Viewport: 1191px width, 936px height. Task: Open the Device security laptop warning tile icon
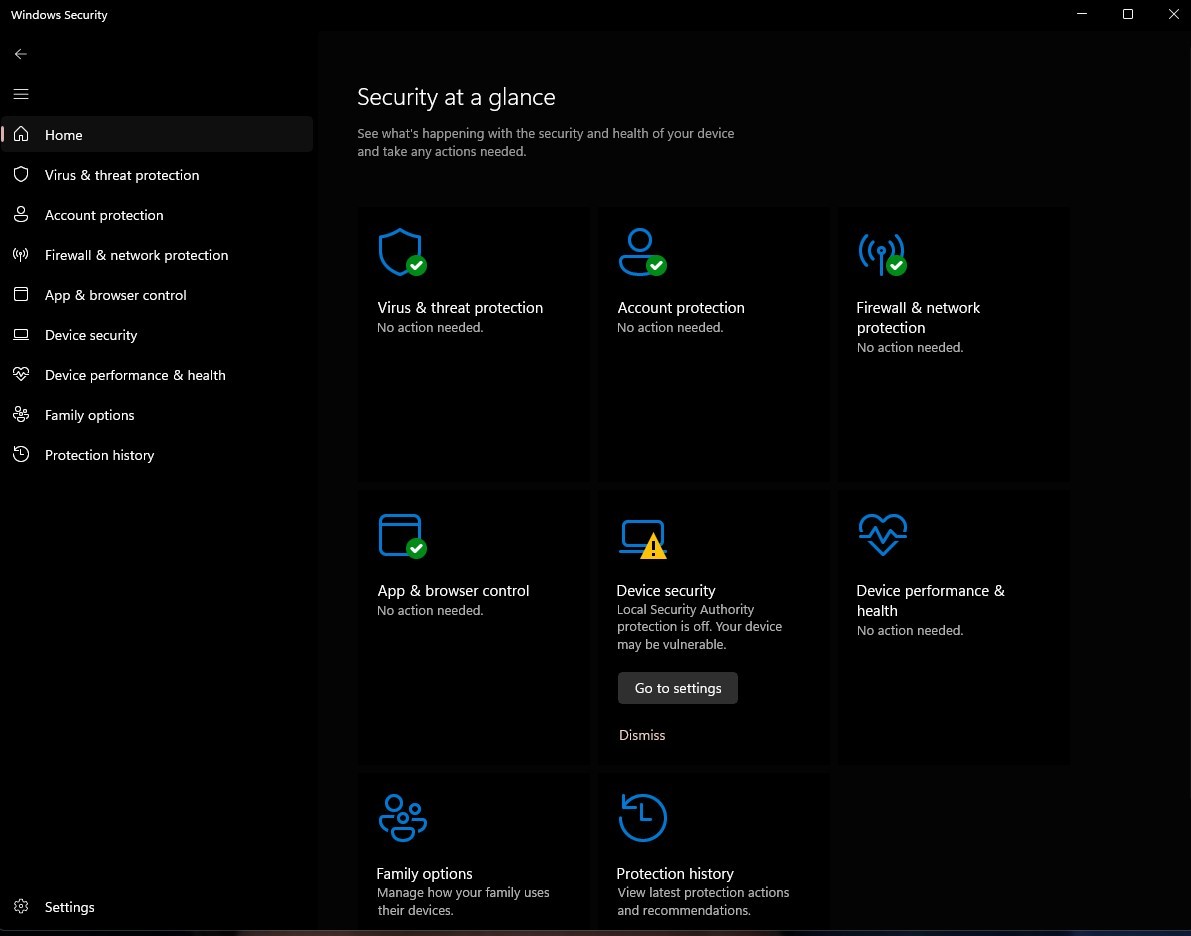[x=643, y=539]
